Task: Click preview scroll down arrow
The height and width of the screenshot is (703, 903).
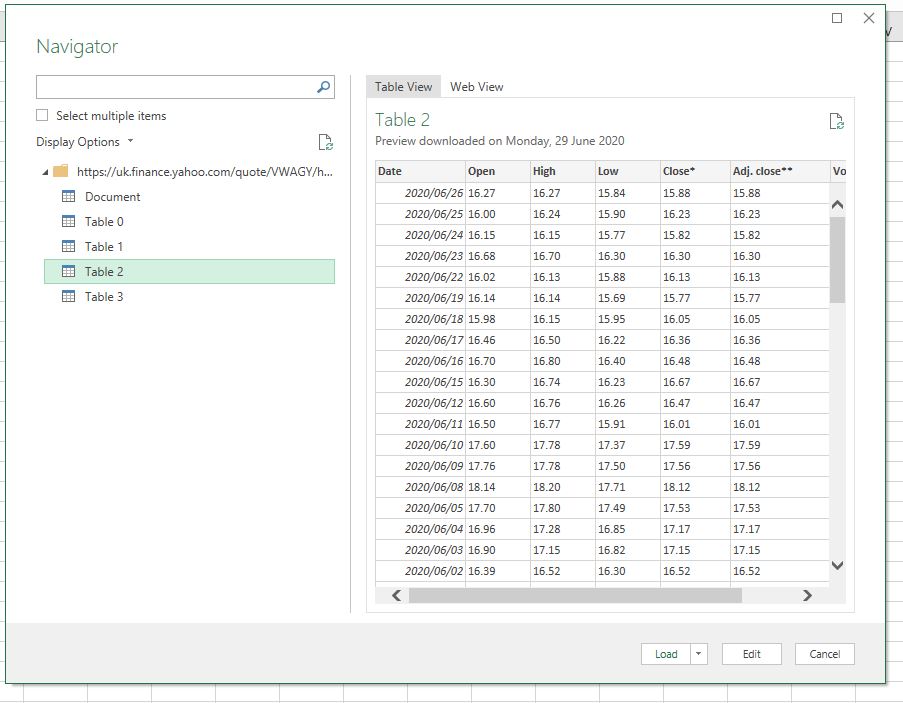Action: coord(838,565)
